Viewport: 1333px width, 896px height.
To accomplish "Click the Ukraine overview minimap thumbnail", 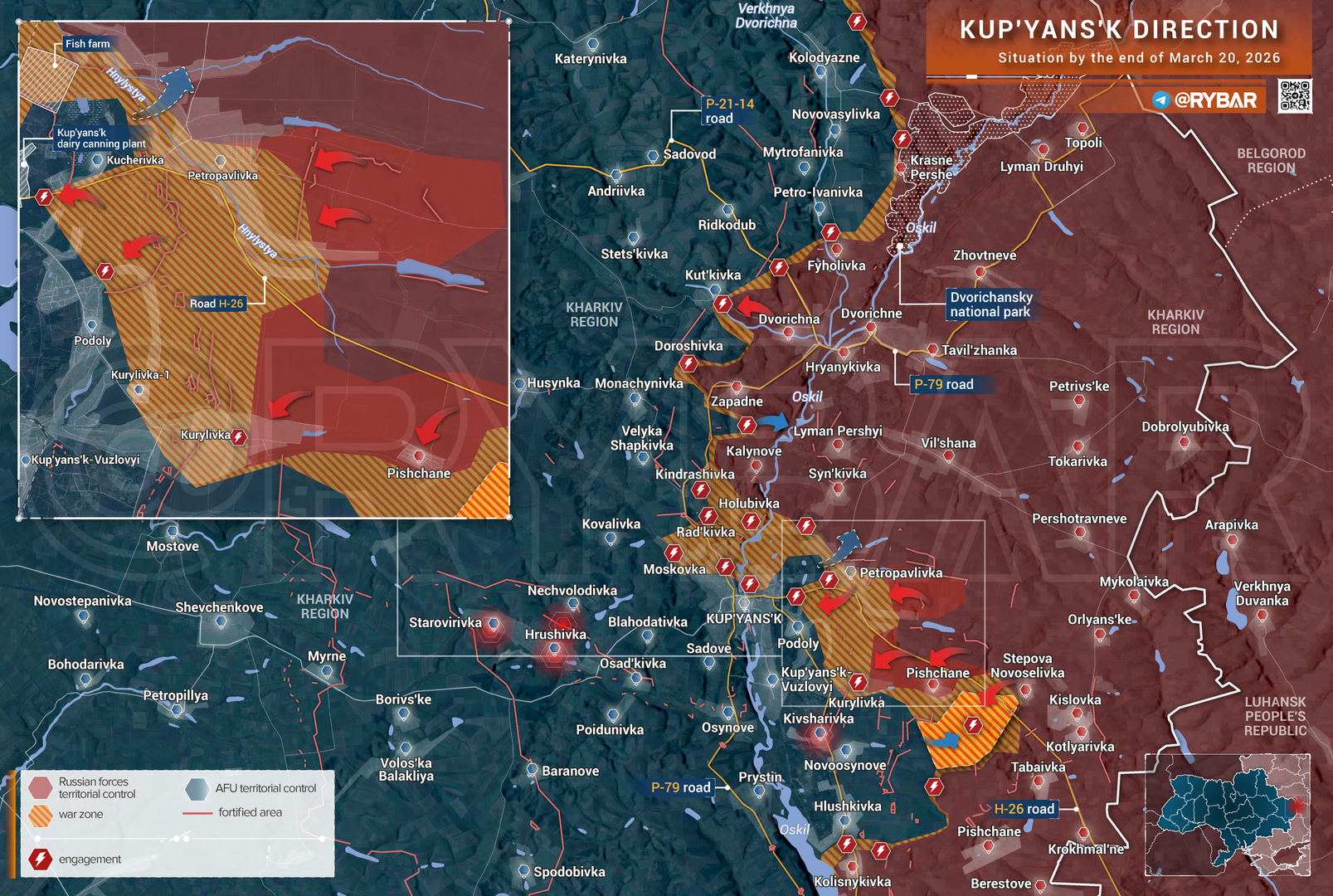I will tap(1228, 815).
